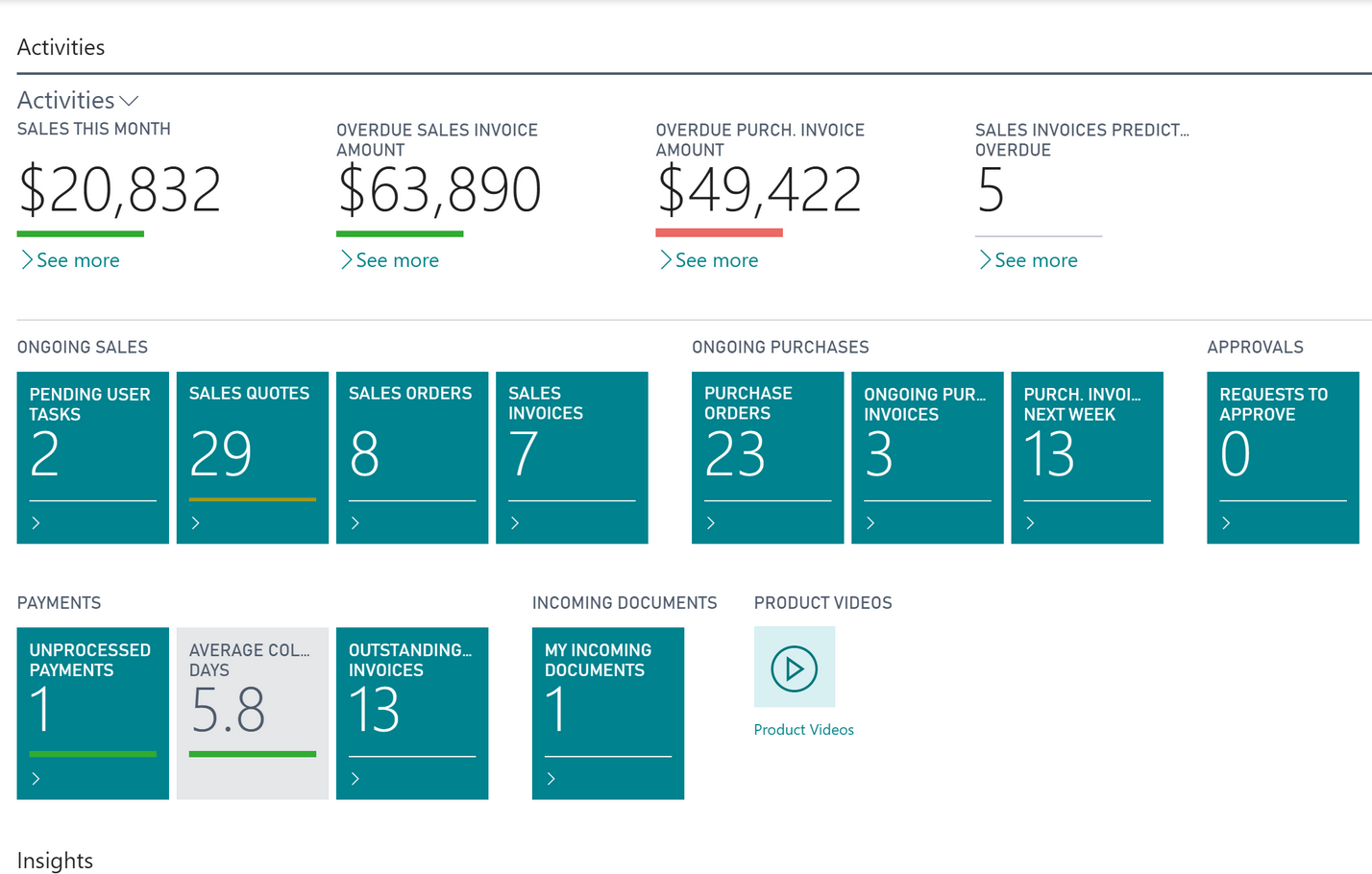
Task: Click the Ongoing Sales group label
Action: pos(83,347)
